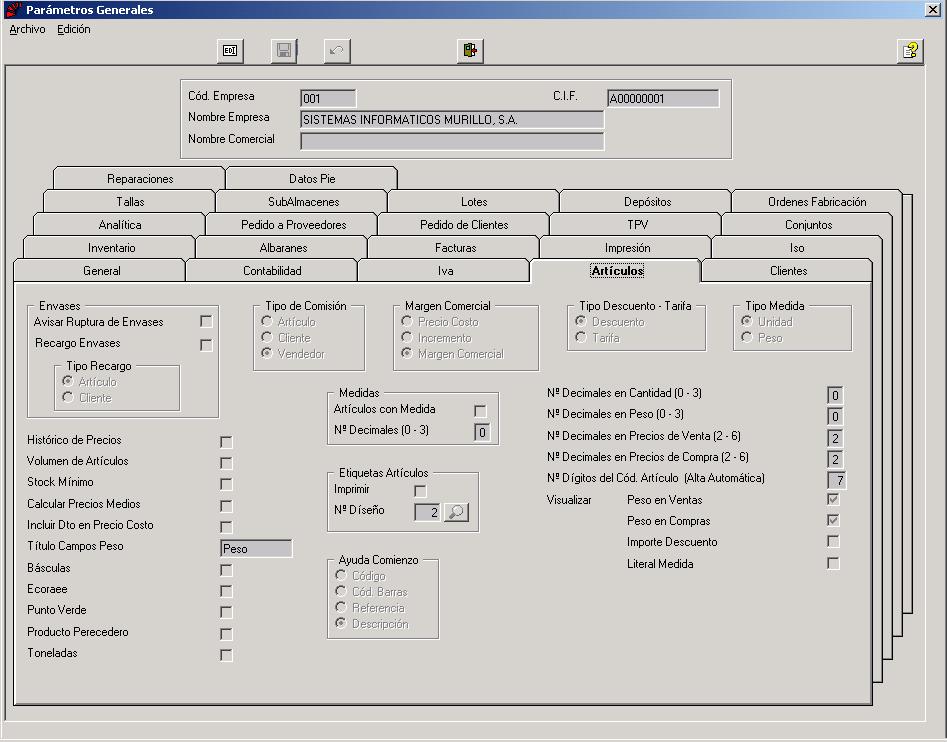947x742 pixels.
Task: Click the undo arrow toolbar icon
Action: (337, 51)
